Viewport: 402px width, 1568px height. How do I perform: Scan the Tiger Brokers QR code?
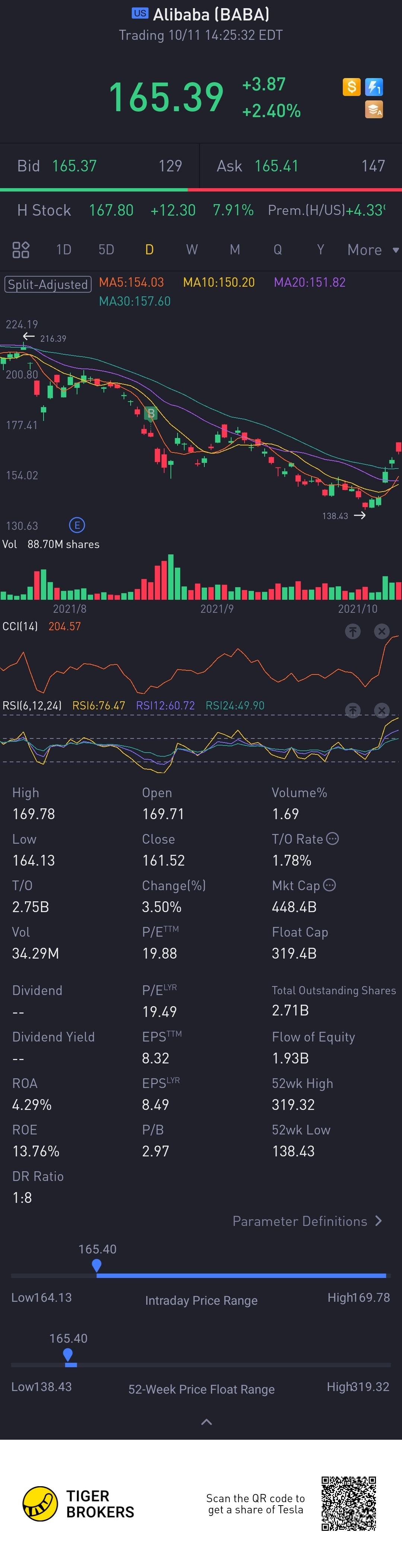pyautogui.click(x=349, y=1503)
